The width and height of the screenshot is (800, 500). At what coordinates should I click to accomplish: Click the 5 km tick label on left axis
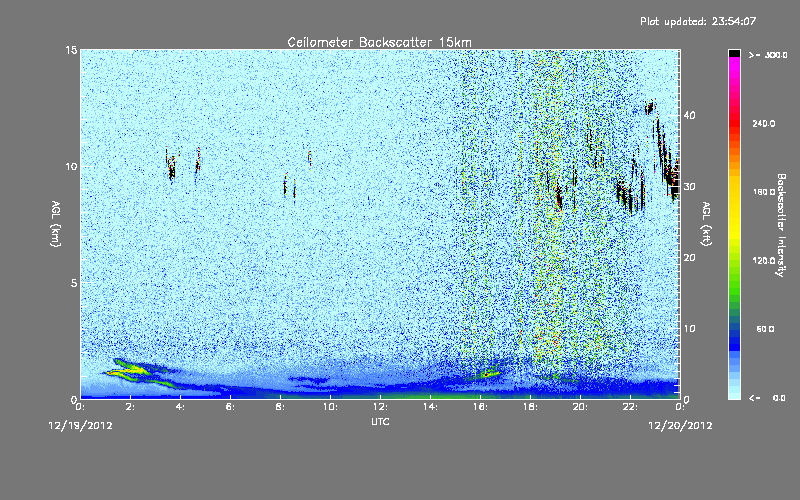click(74, 283)
